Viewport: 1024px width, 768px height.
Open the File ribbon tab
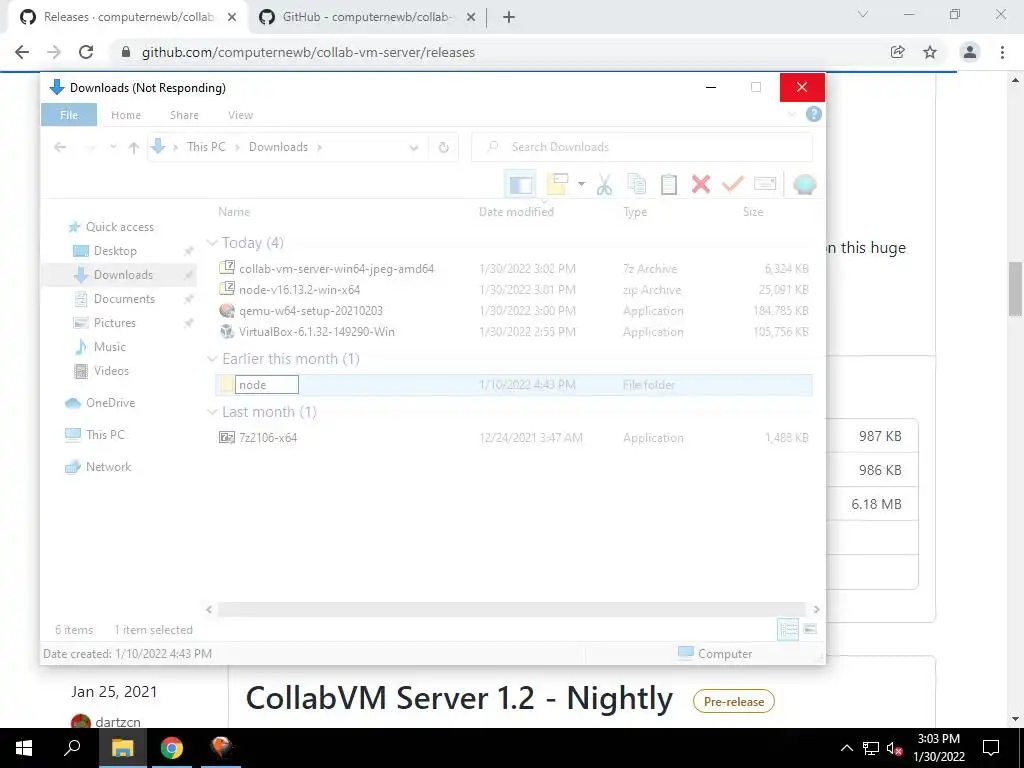(69, 115)
